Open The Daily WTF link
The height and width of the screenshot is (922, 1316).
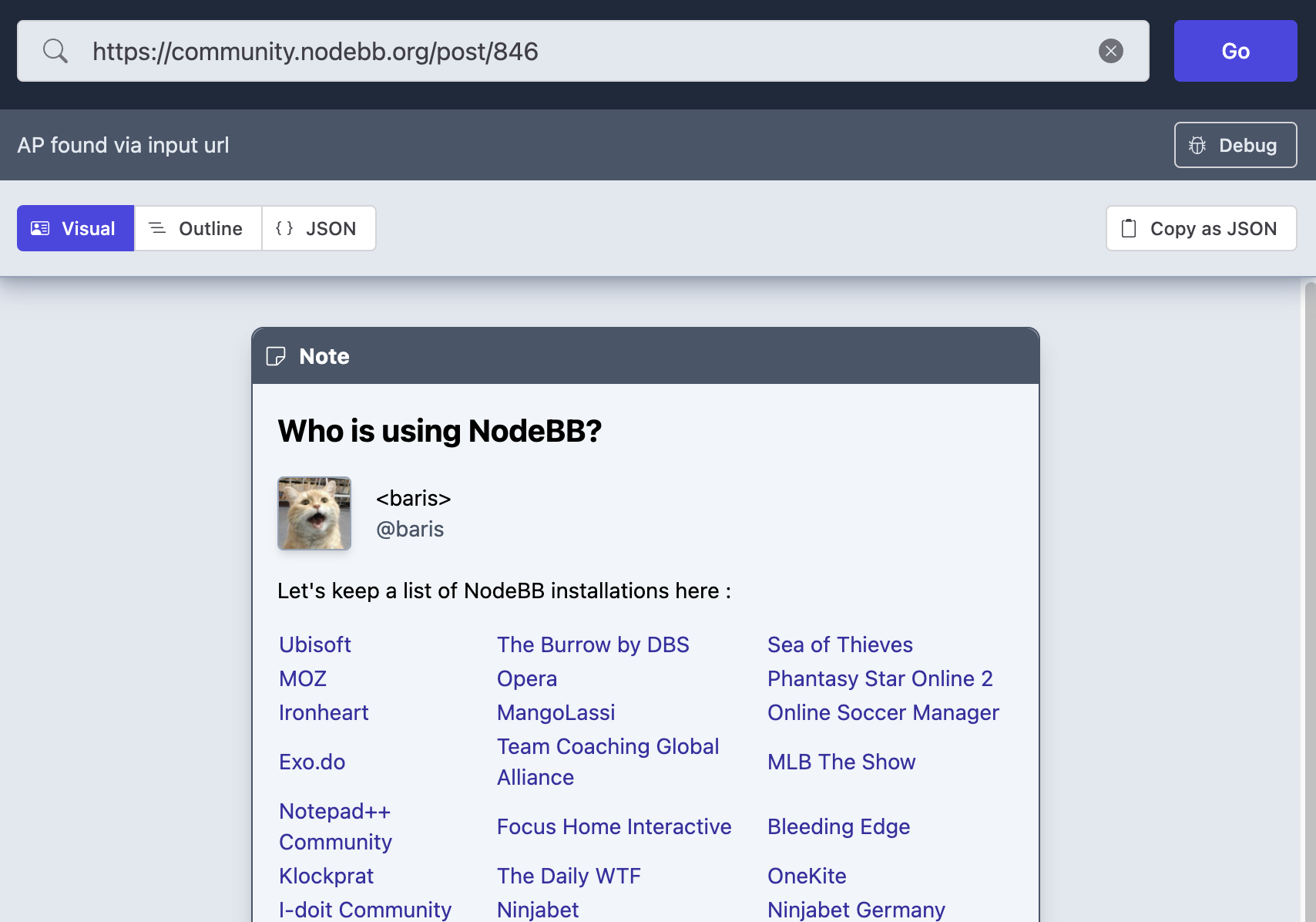tap(569, 876)
